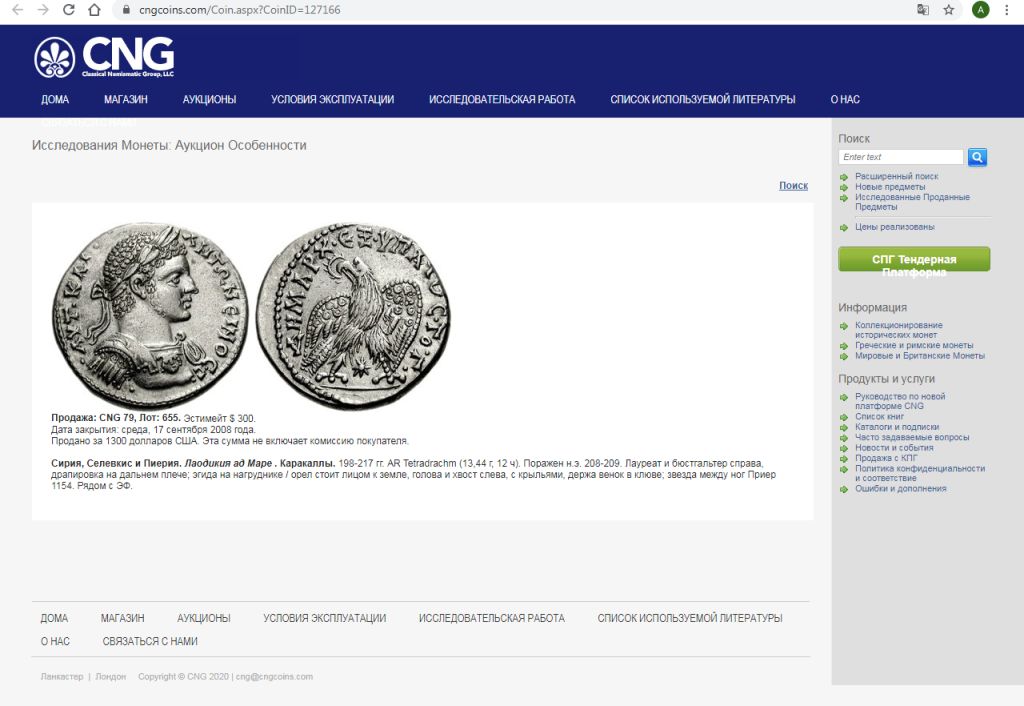Click footer link ИССЛЕДОВАТЕЛЬСКАЯ РАБОТА
This screenshot has width=1024, height=706.
(492, 618)
